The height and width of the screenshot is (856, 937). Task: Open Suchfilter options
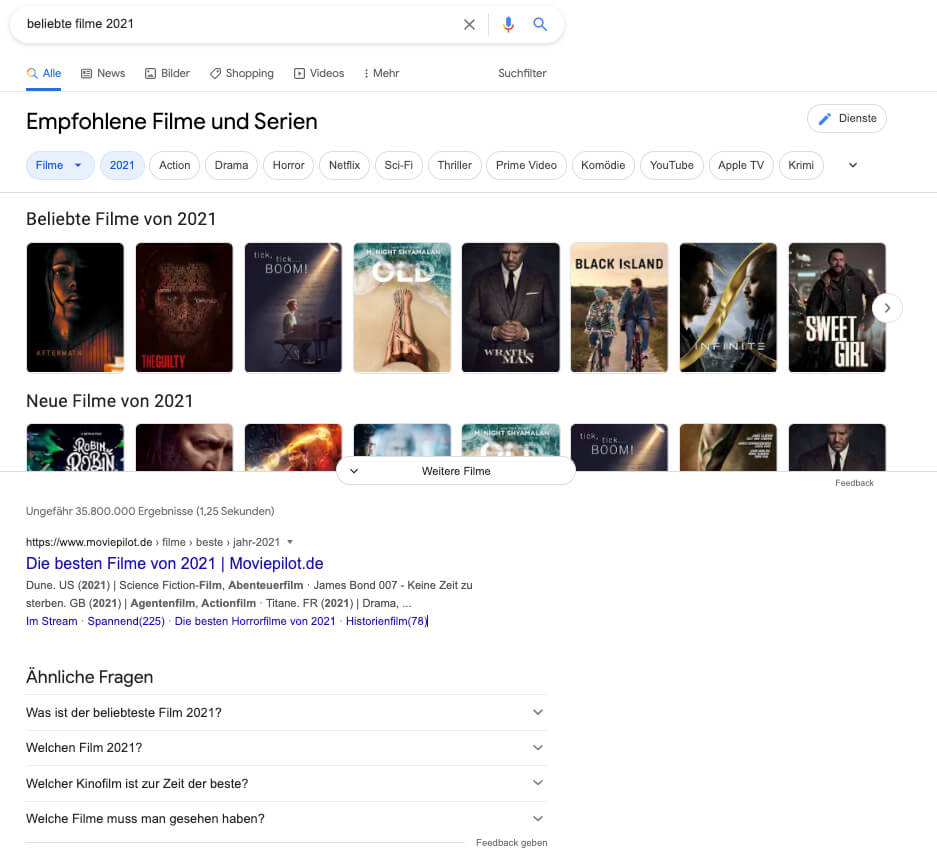point(522,74)
